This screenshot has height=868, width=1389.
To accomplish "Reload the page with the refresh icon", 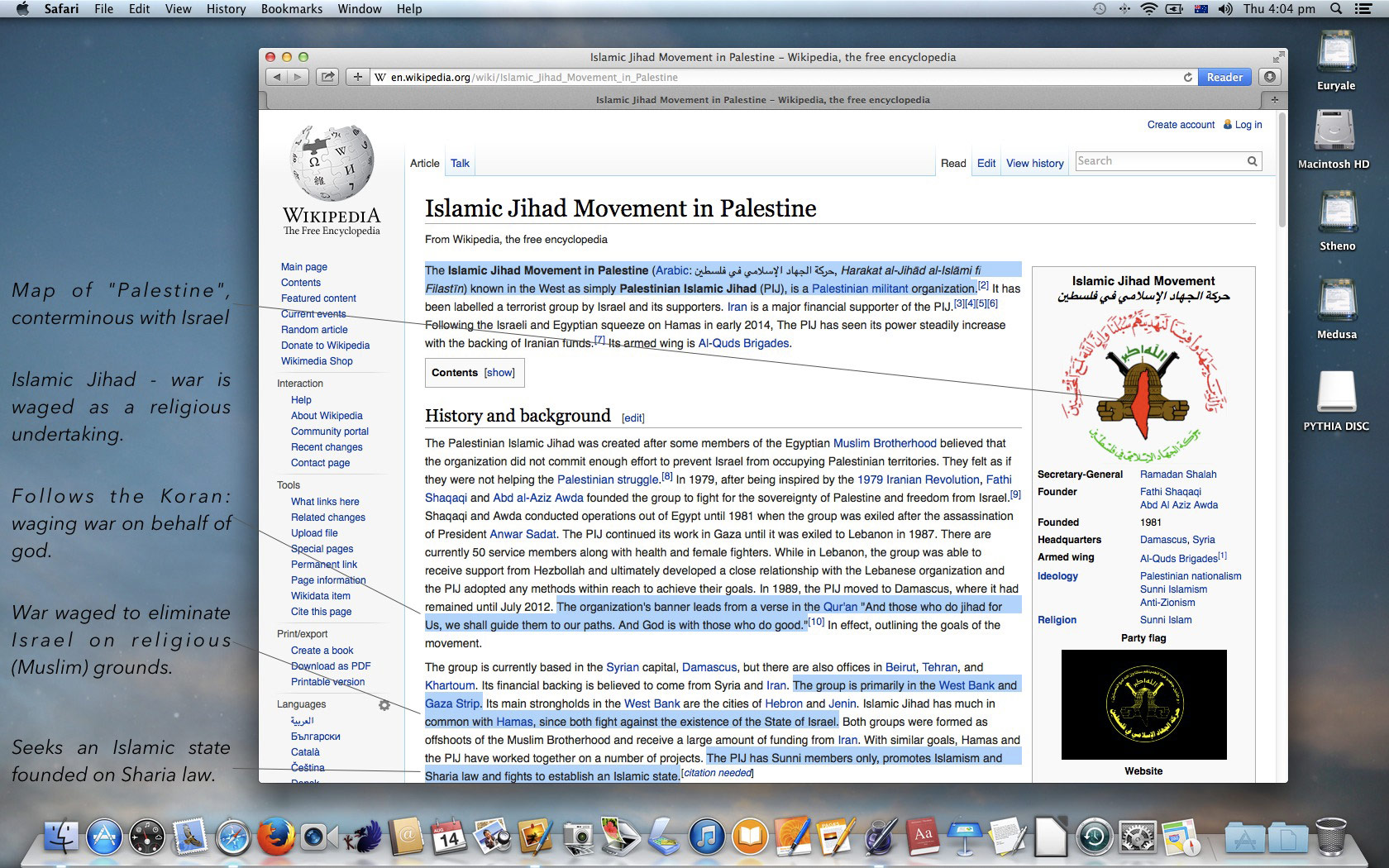I will tap(1188, 77).
